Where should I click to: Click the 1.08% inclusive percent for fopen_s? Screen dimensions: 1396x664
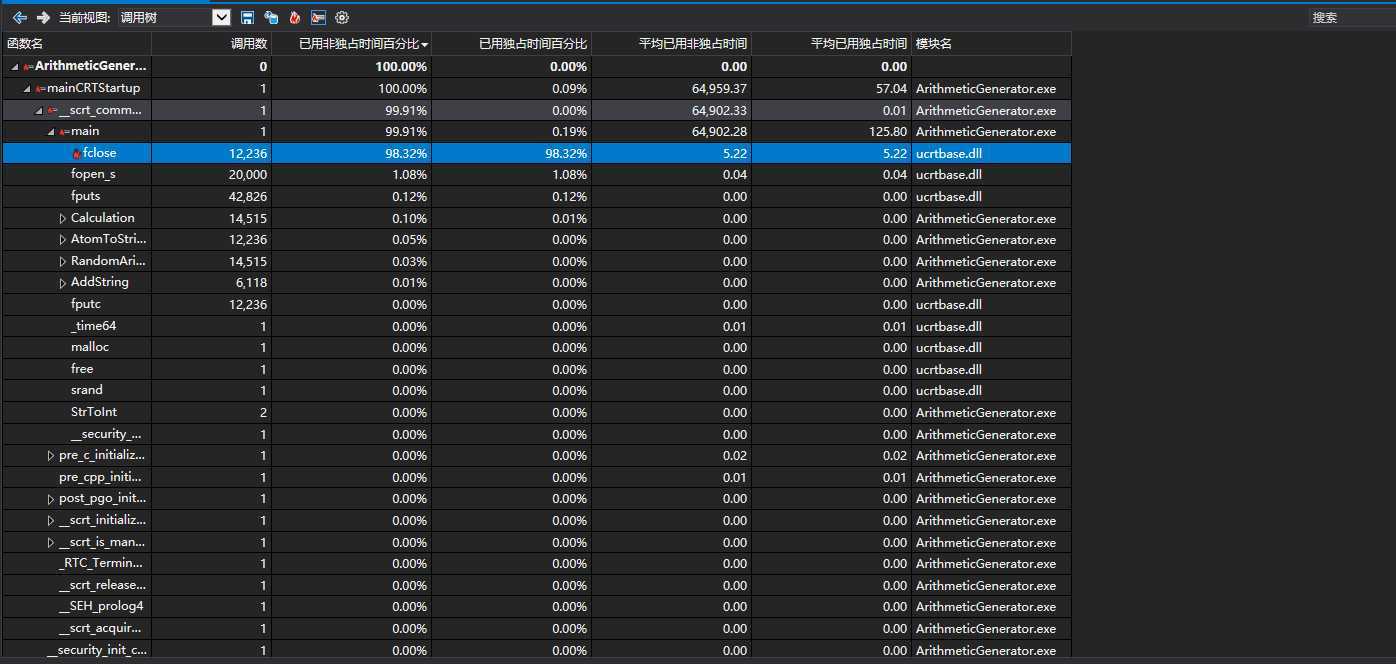409,175
